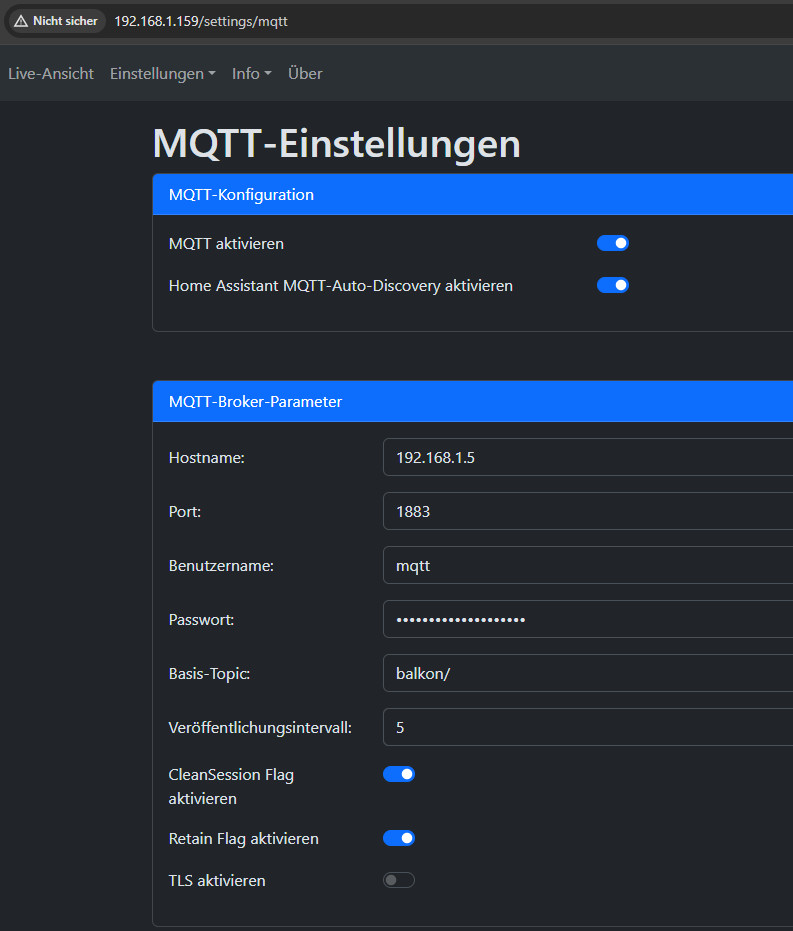The image size is (793, 931).
Task: Go to the Über page
Action: 305,74
